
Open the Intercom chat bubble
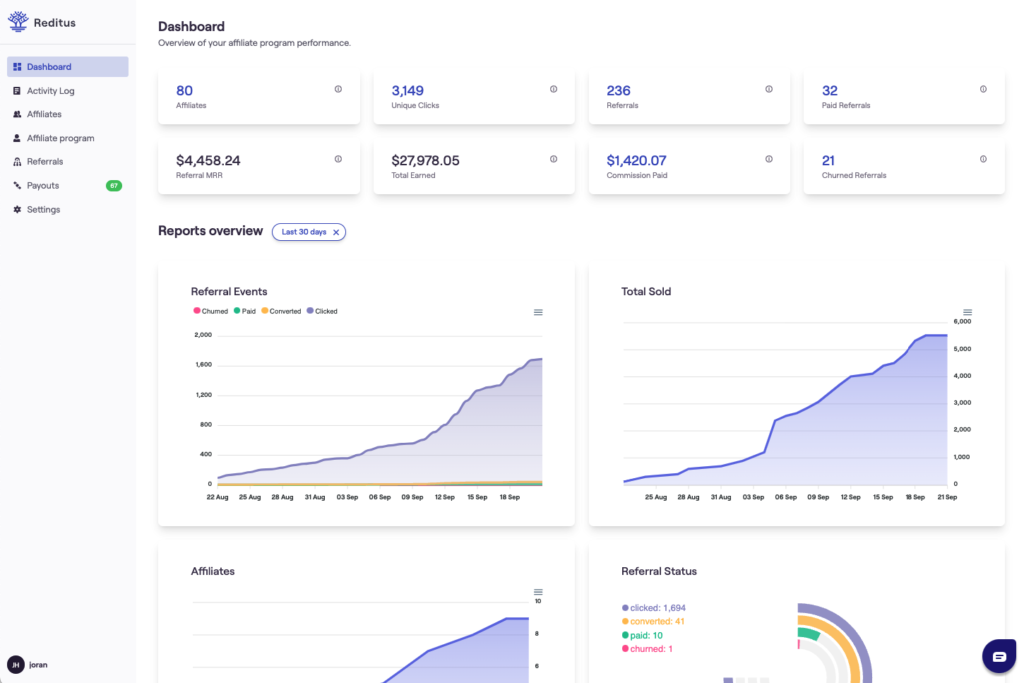(x=999, y=656)
